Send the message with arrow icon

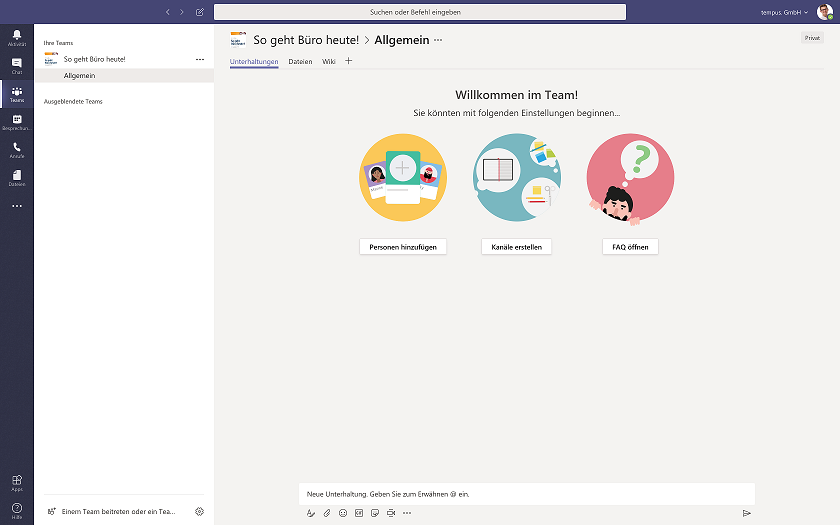747,513
